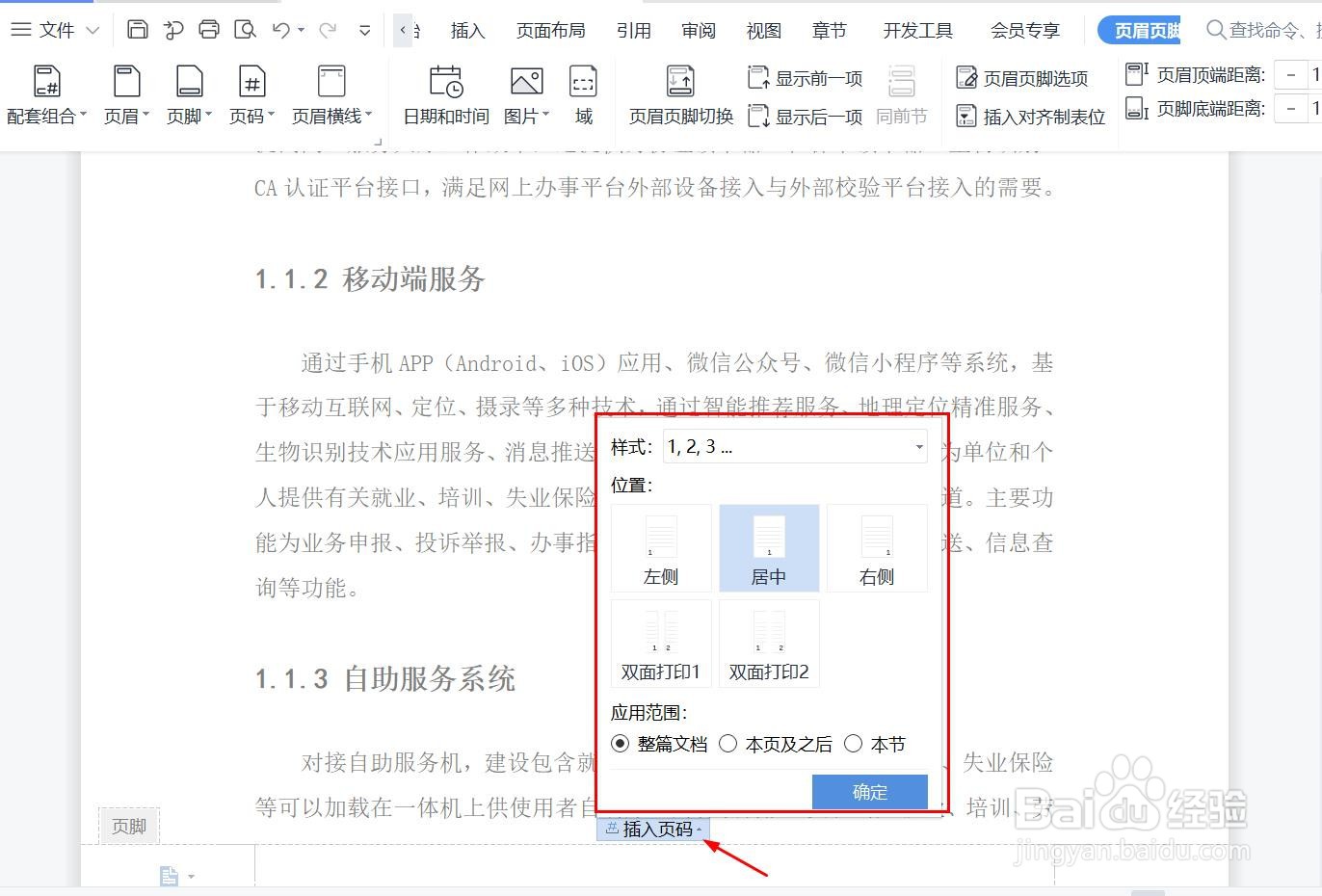Viewport: 1322px width, 896px height.
Task: Choose 本页及之后 application scope
Action: pos(728,744)
